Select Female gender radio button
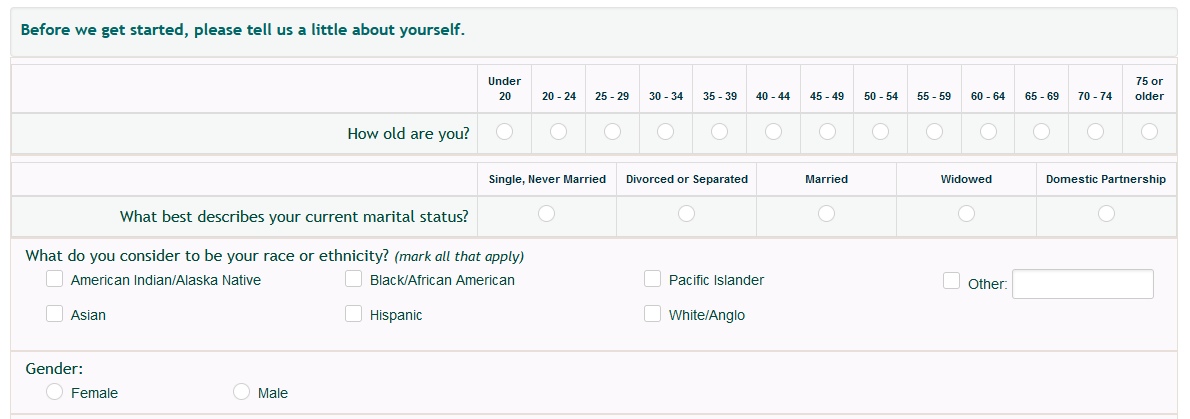Screen dimensions: 1190x419 [55, 392]
